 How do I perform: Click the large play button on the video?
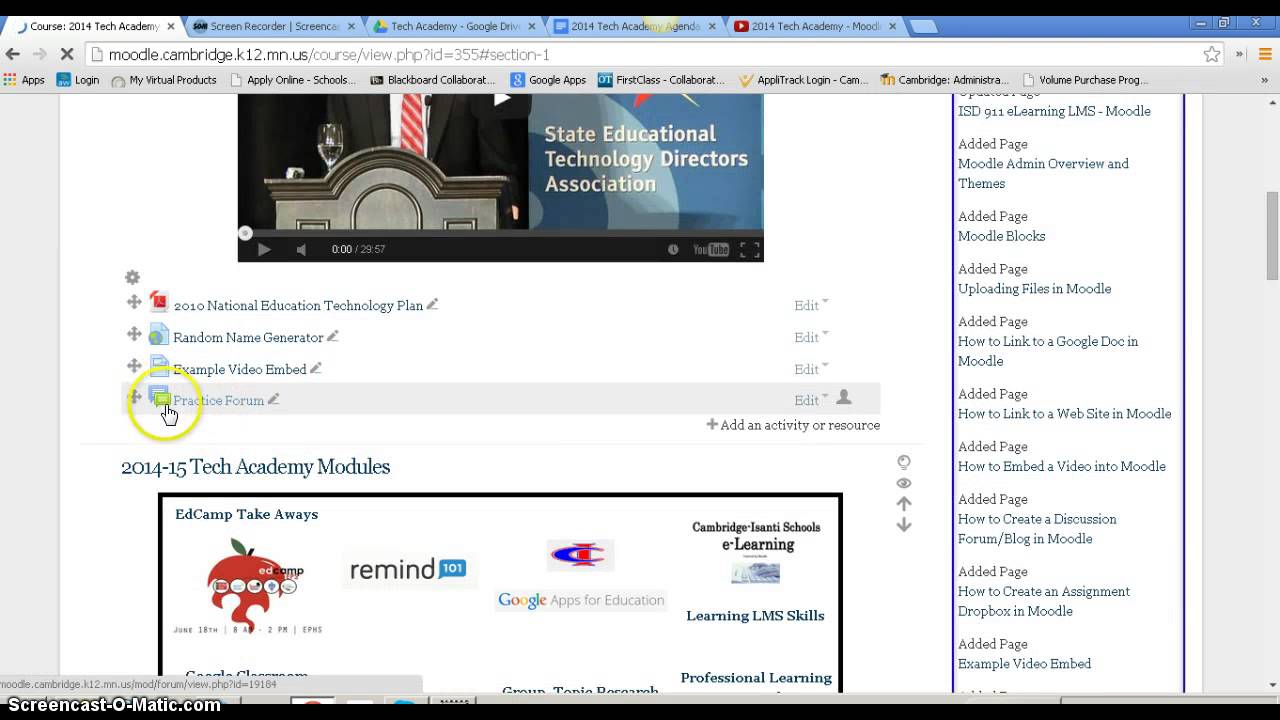(x=501, y=98)
